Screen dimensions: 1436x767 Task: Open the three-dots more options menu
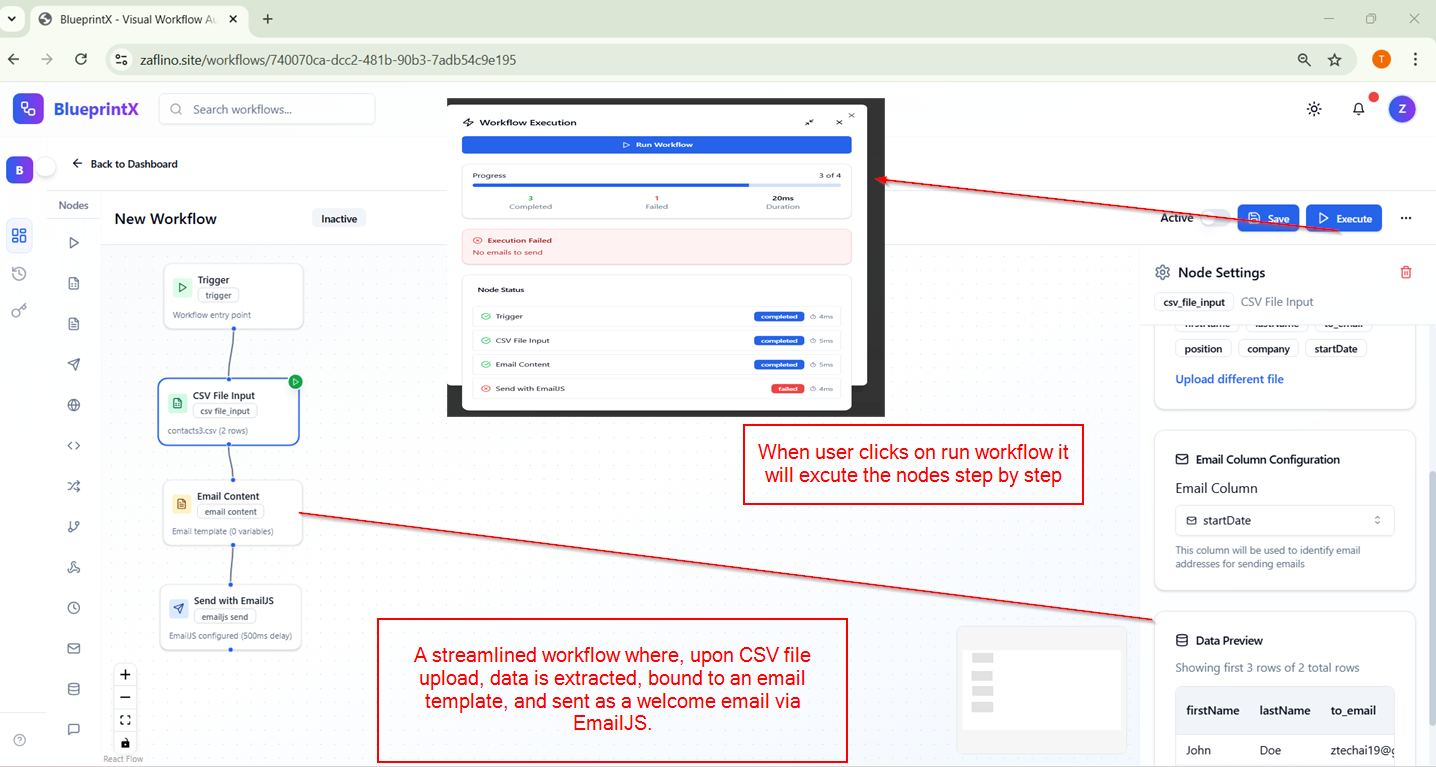[x=1406, y=218]
